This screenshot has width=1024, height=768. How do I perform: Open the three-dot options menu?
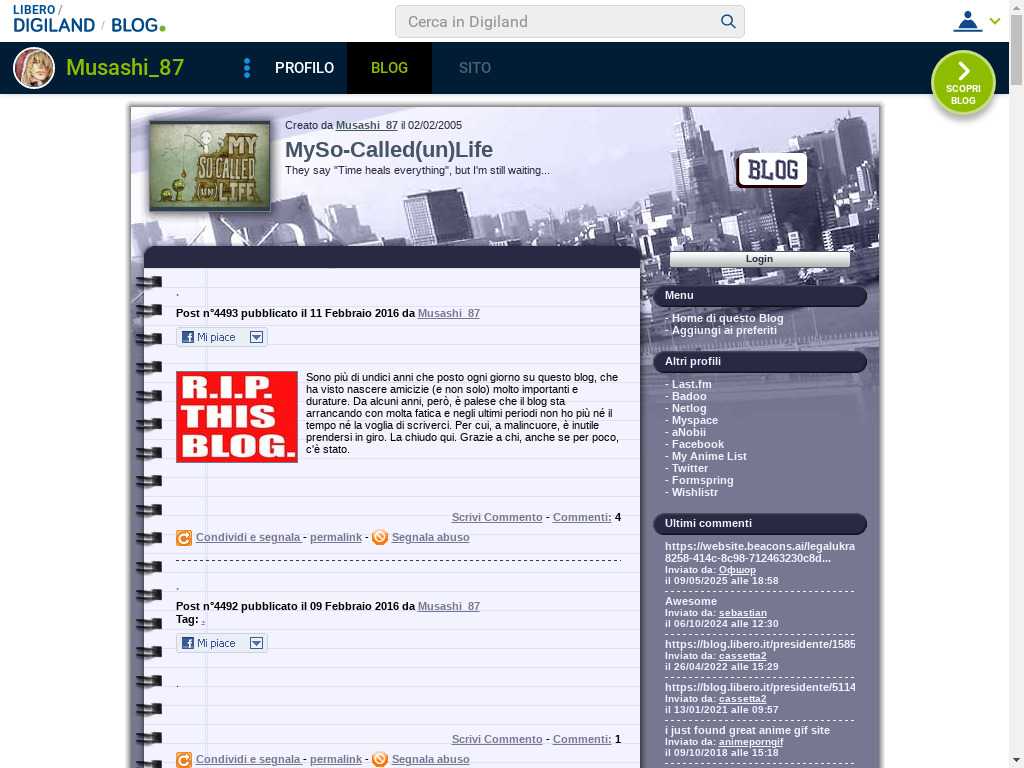(x=247, y=68)
